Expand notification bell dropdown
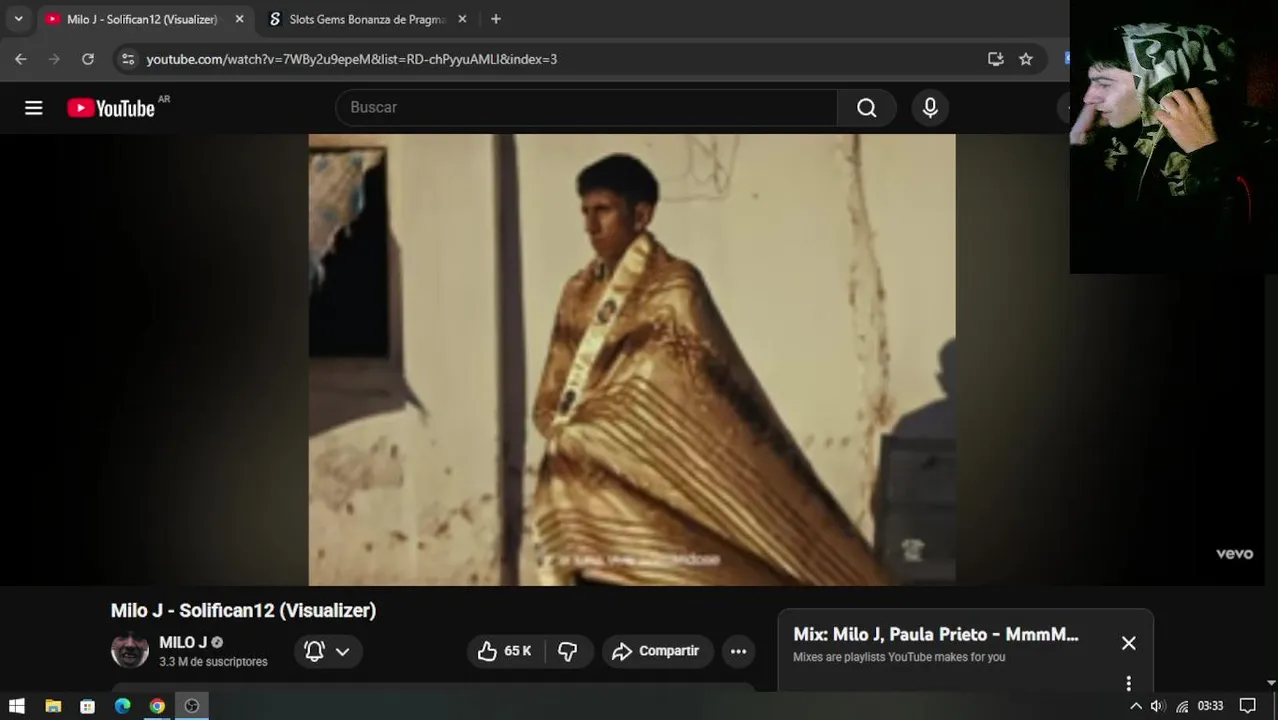This screenshot has height=720, width=1278. 328,651
